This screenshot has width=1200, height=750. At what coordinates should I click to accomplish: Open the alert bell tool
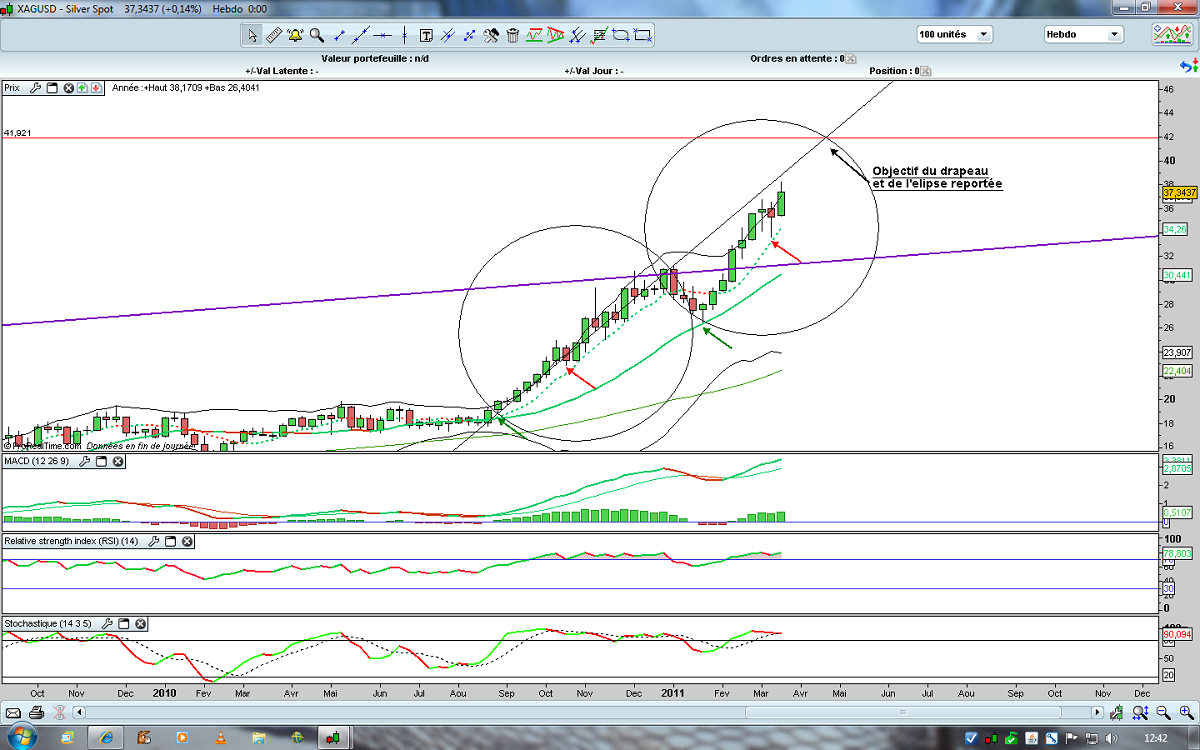tap(295, 35)
